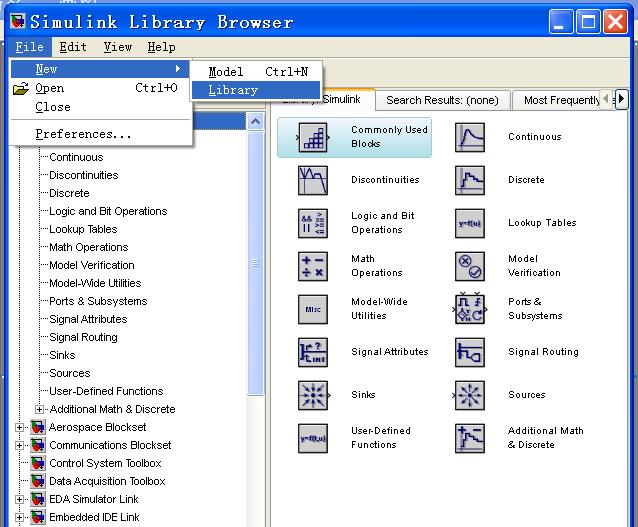This screenshot has height=527, width=638.
Task: Switch to the Search Results tab
Action: point(442,100)
